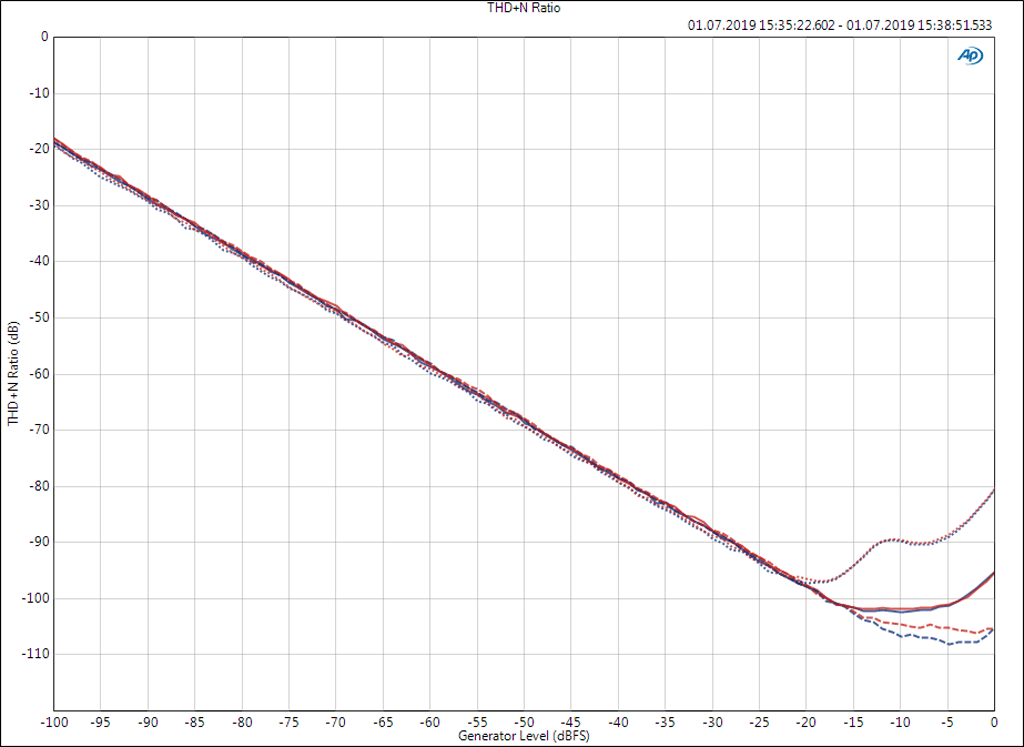1024x747 pixels.
Task: Select the -90 label on the vertical axis
Action: (x=38, y=542)
